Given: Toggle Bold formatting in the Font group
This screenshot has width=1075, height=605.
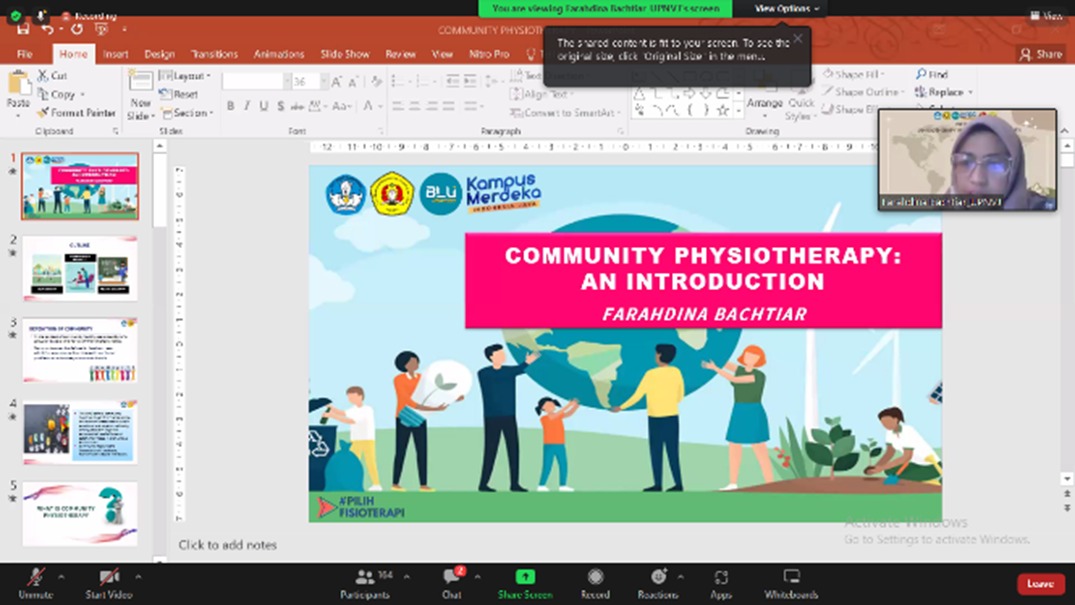Looking at the screenshot, I should coord(230,106).
